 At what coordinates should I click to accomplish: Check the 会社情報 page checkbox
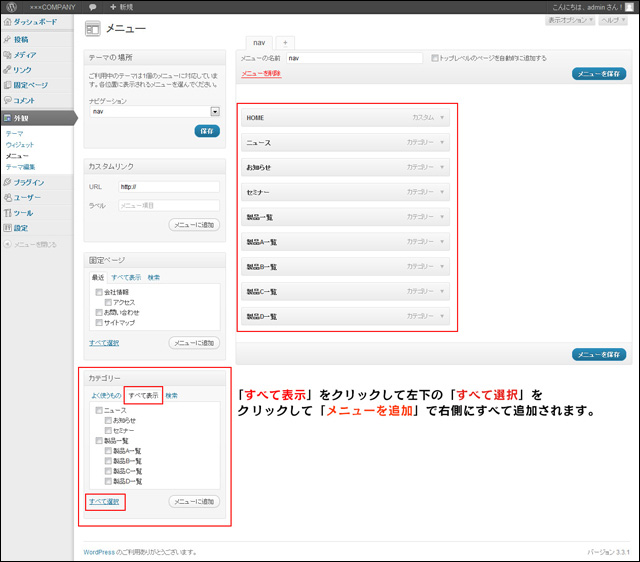click(99, 292)
